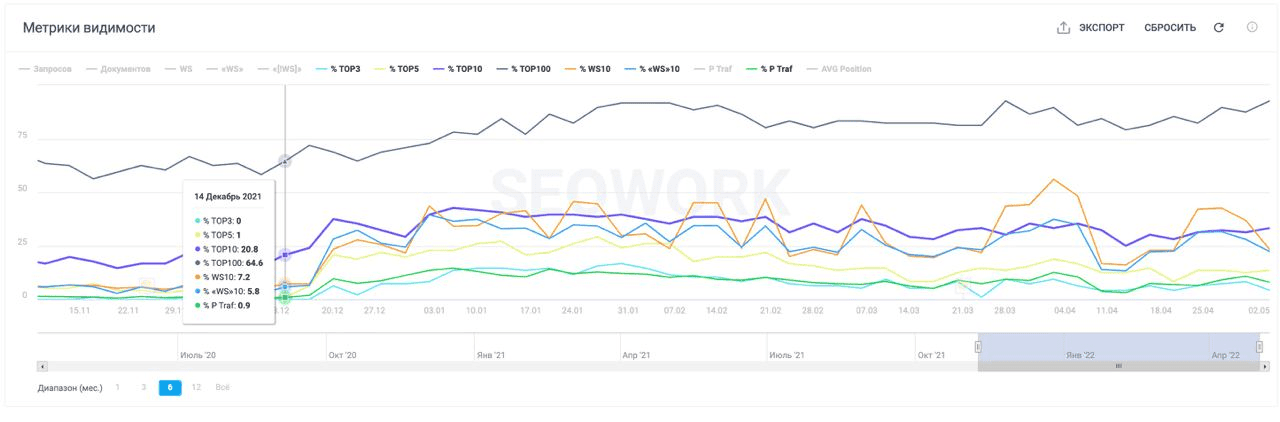
Task: Enable the Документов legend item
Action: 118,69
